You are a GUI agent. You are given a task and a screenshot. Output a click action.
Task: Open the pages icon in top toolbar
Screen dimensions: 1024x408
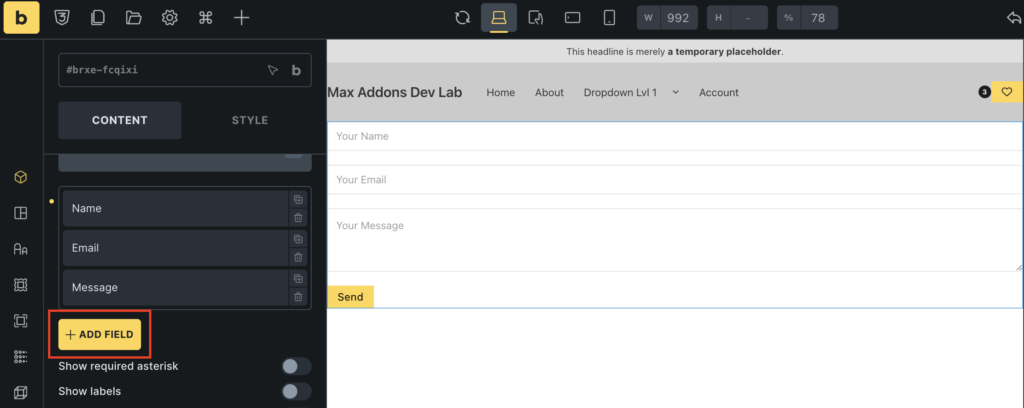(98, 18)
